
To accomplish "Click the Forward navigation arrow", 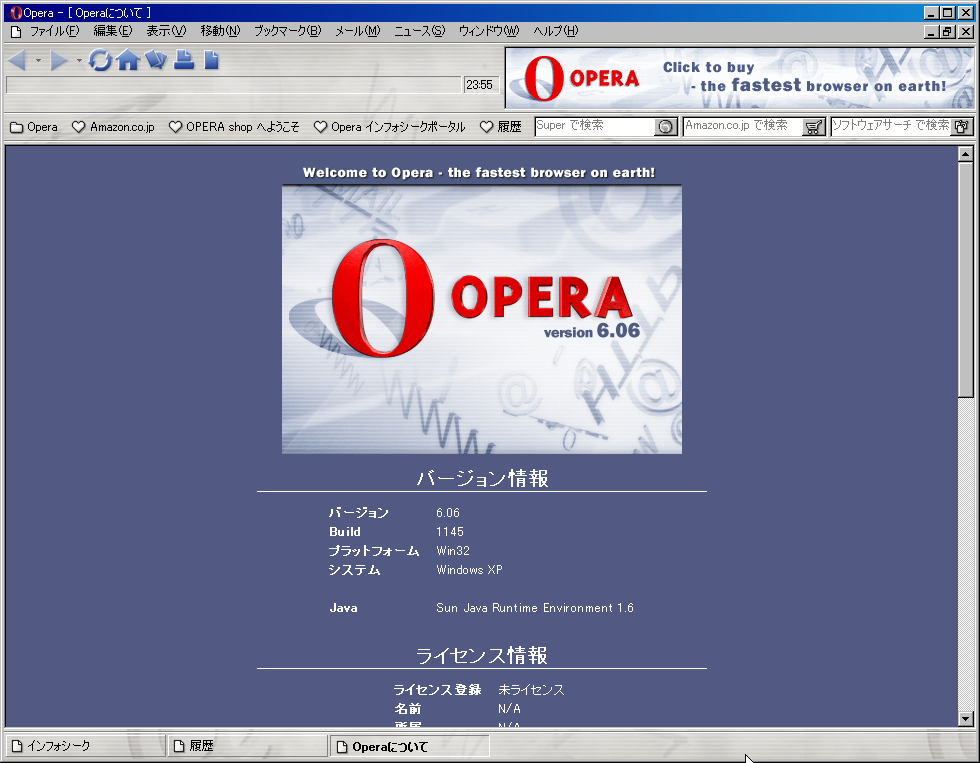I will [x=59, y=61].
